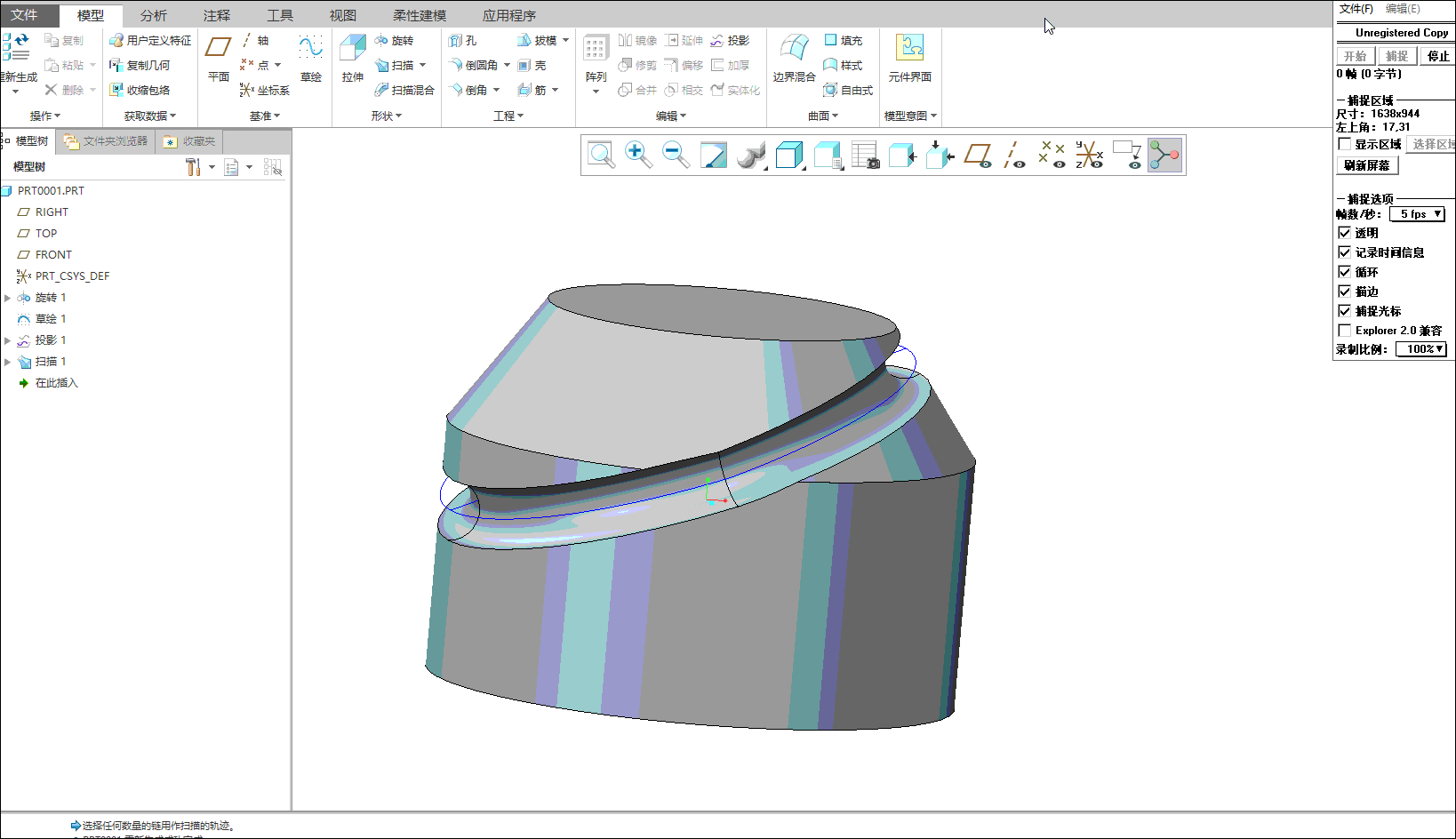Switch to the 注释 ribbon tab
Viewport: 1456px width, 839px height.
click(217, 15)
